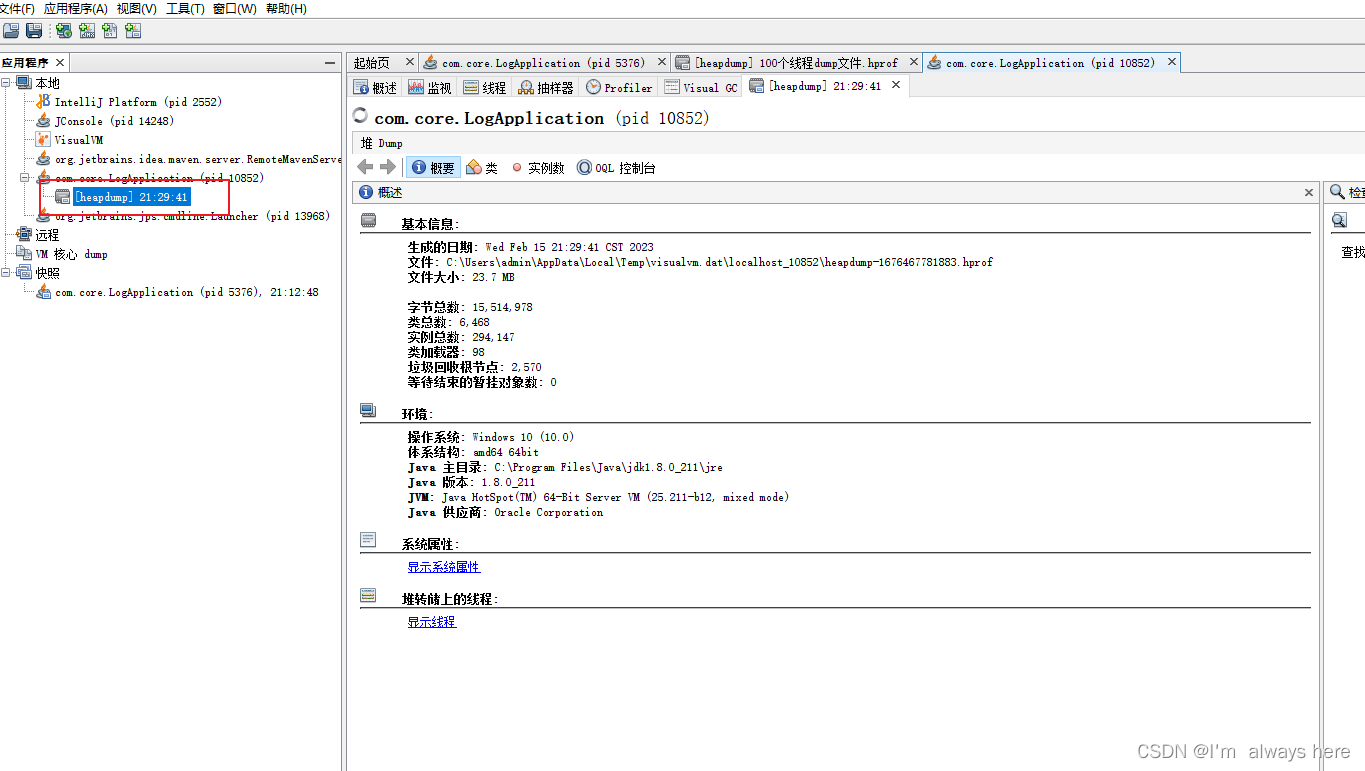Open the 文件(F) menu
This screenshot has width=1365, height=771.
point(17,8)
